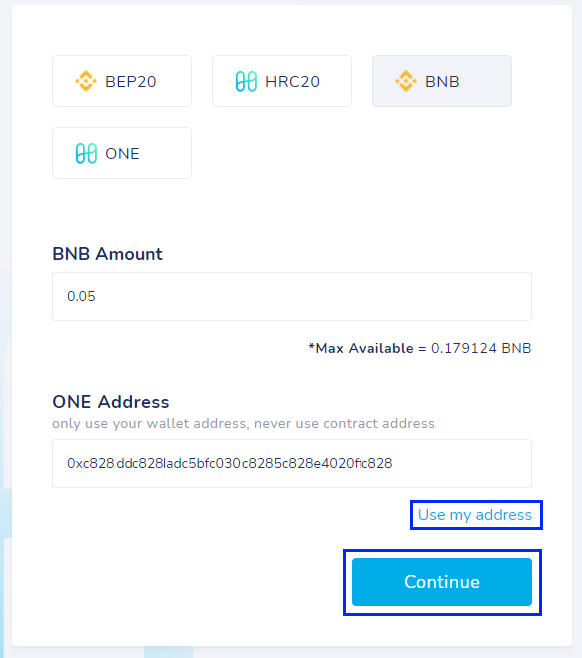Click the 0.179124 BNB max available value
Image resolution: width=582 pixels, height=658 pixels.
pyautogui.click(x=481, y=348)
